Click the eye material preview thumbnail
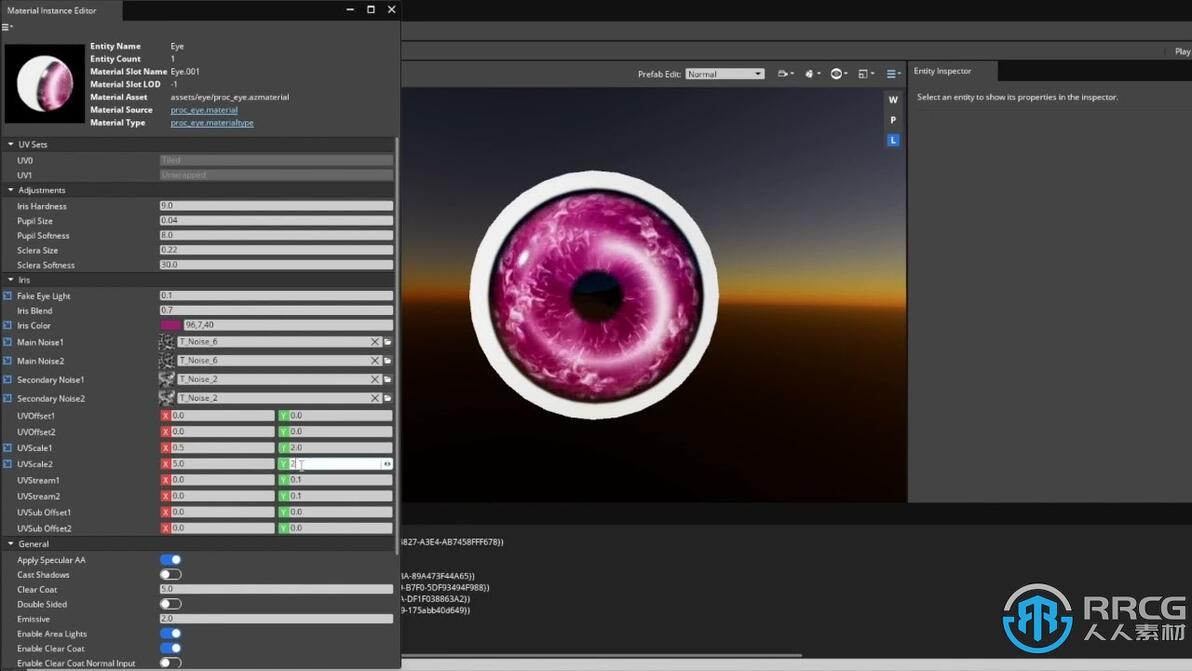 pos(45,83)
